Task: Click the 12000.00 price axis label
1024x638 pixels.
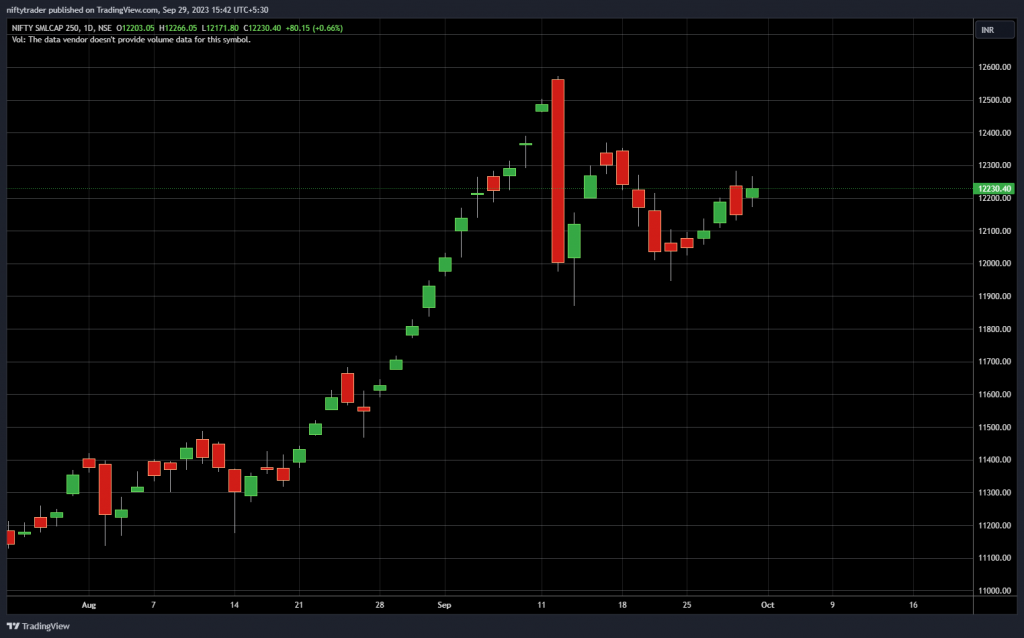Action: [994, 264]
